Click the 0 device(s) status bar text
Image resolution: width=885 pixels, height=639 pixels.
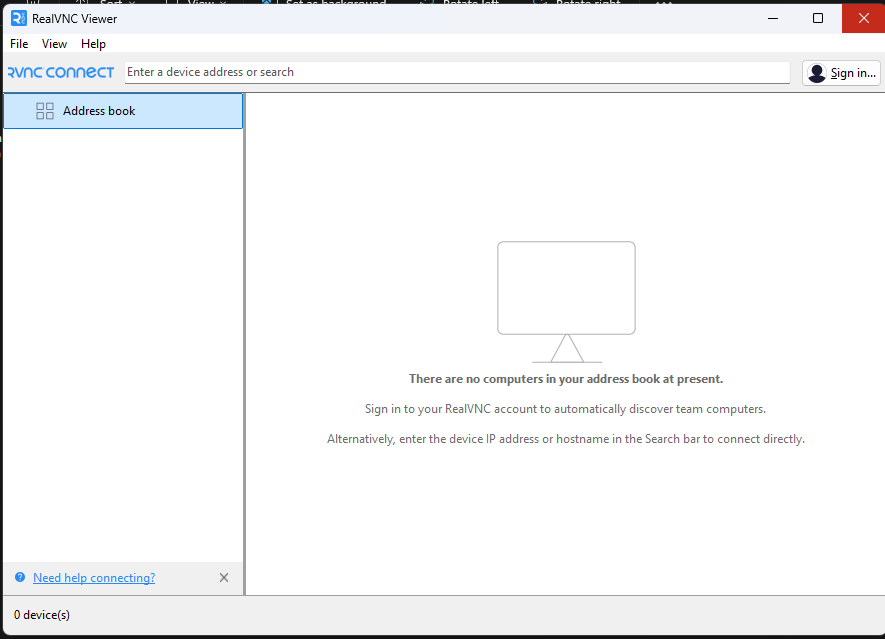(x=41, y=614)
